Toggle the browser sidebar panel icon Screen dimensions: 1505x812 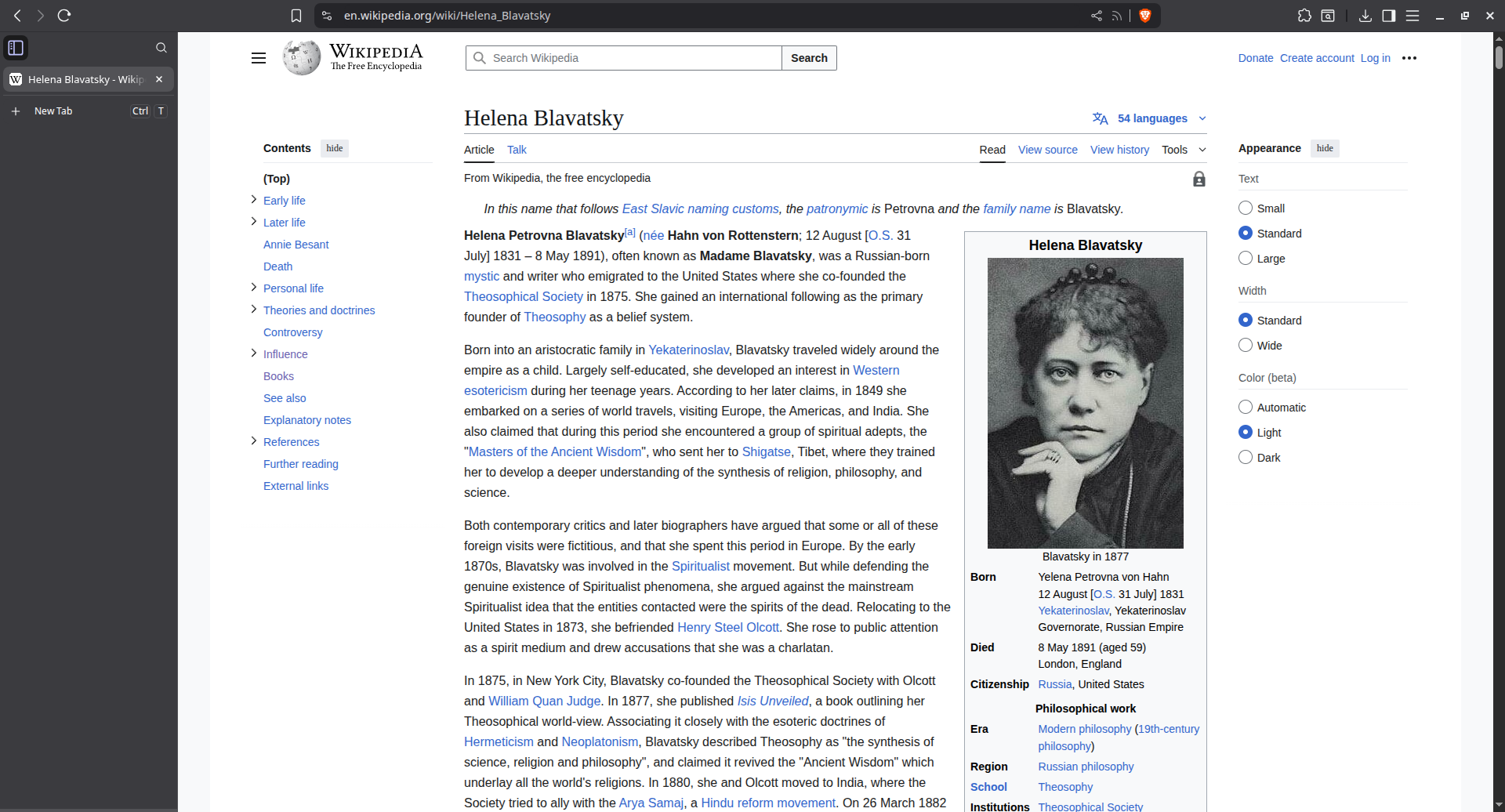tap(1388, 16)
